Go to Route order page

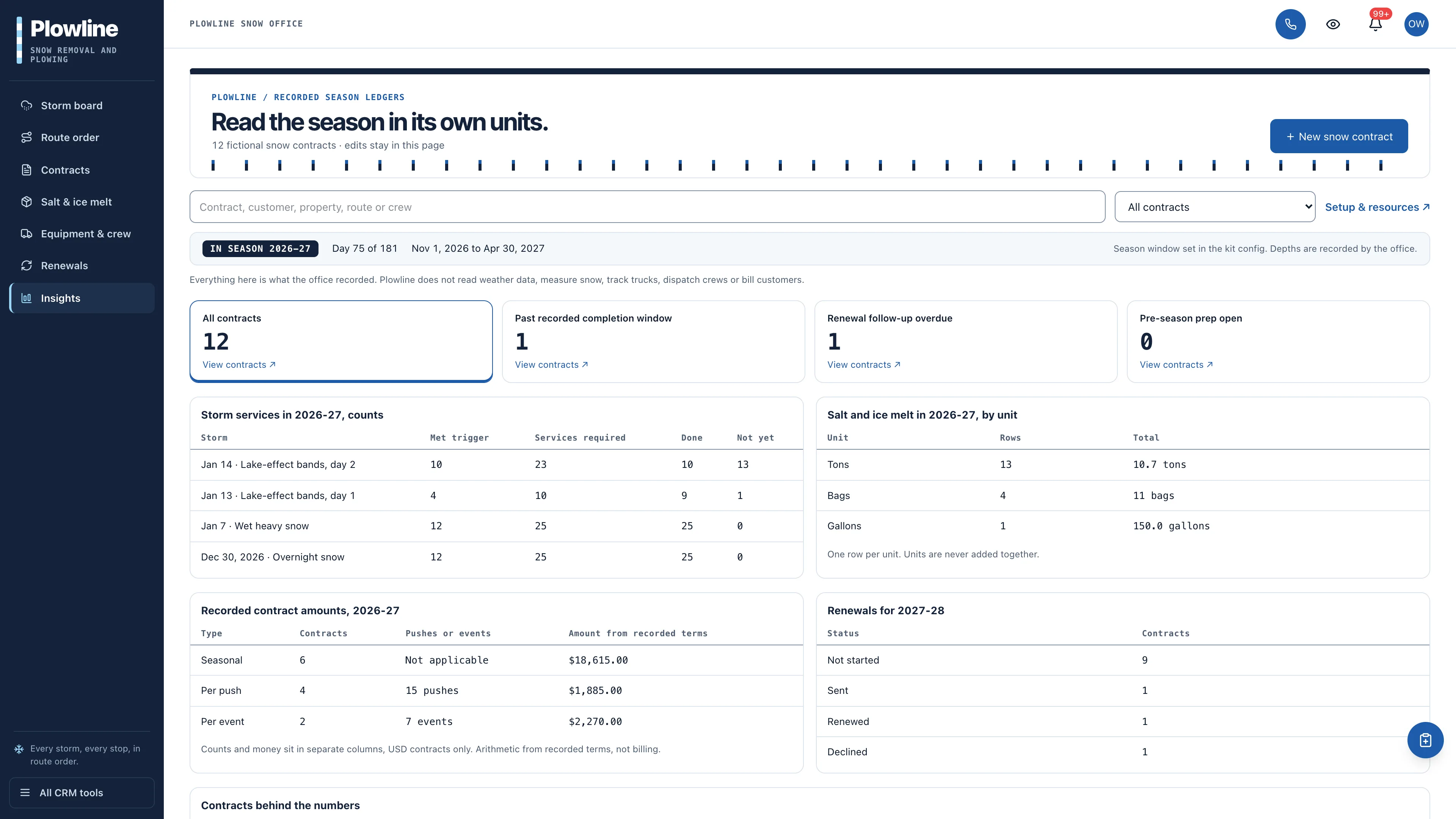click(82, 137)
